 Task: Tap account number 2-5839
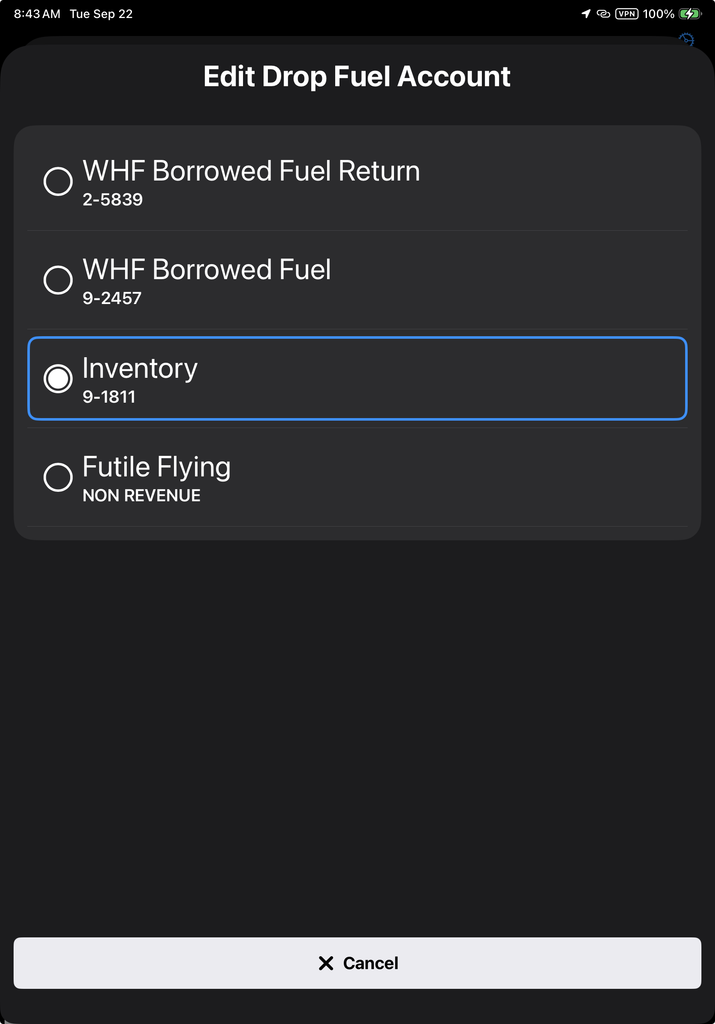tap(112, 200)
